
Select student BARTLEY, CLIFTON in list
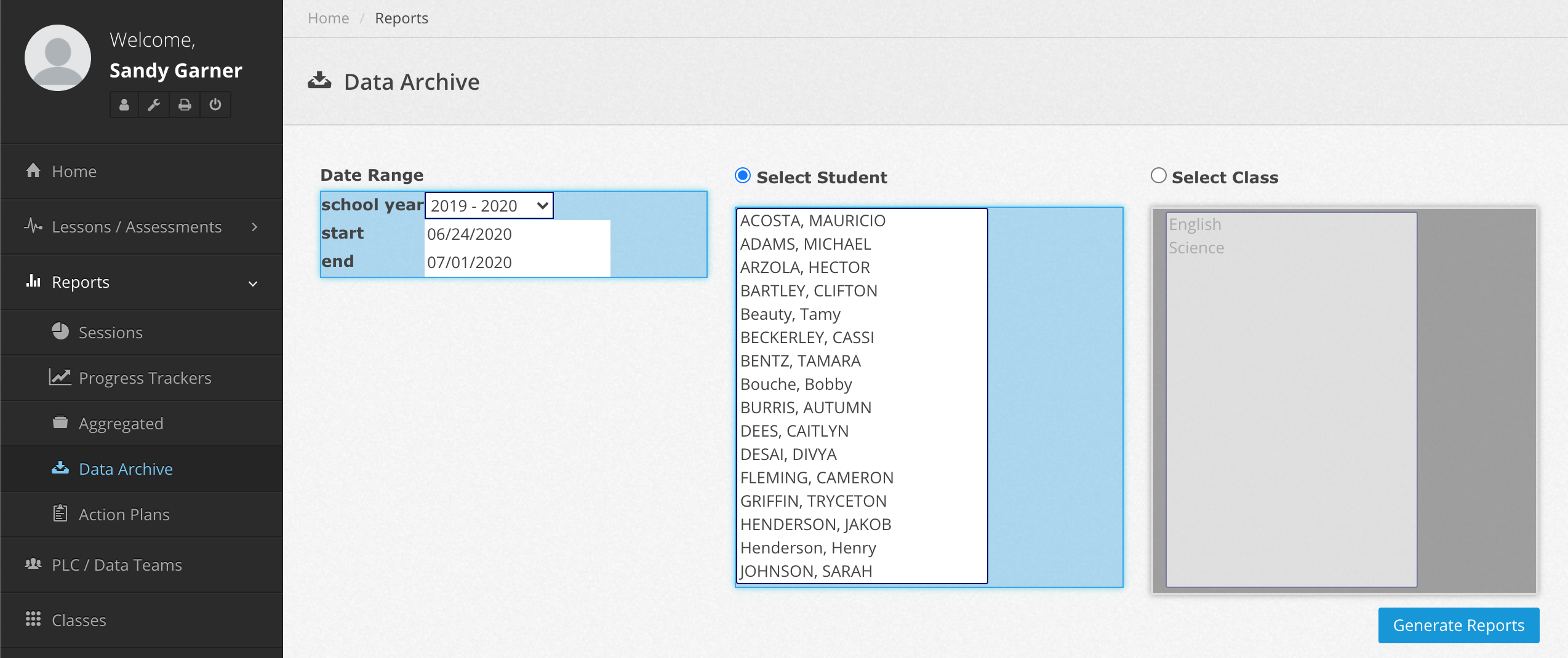pos(809,291)
